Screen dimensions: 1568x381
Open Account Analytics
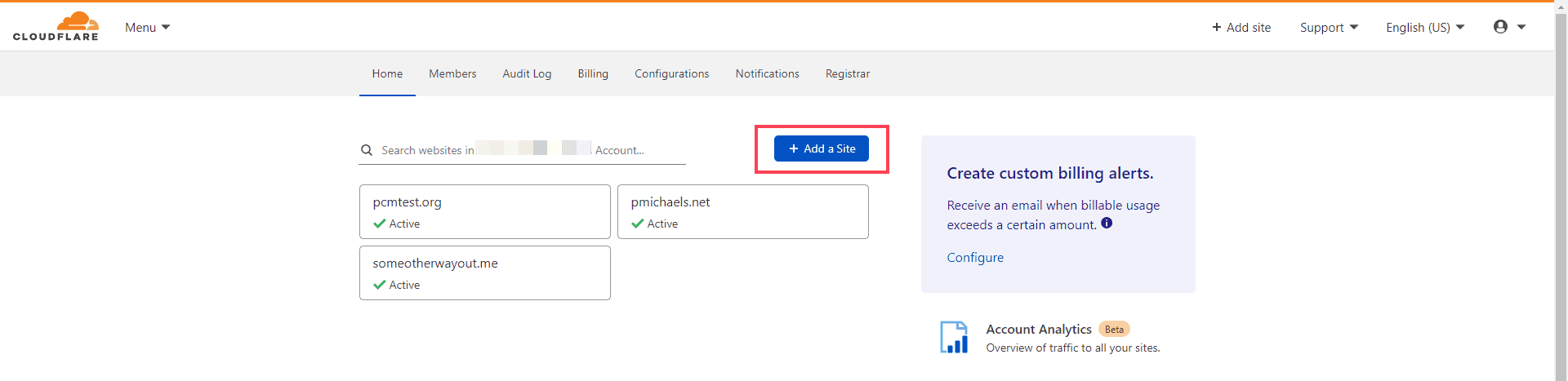coord(1039,329)
